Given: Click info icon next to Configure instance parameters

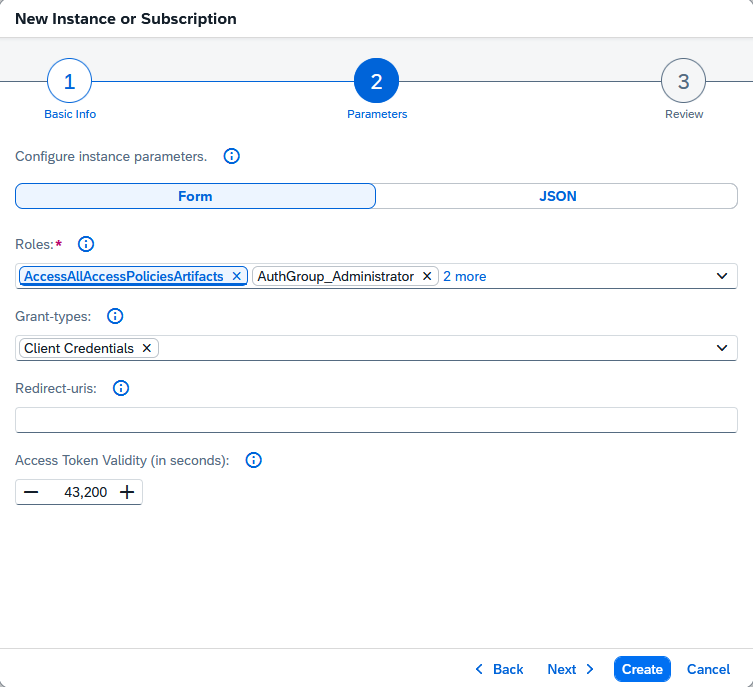Looking at the screenshot, I should tap(232, 156).
